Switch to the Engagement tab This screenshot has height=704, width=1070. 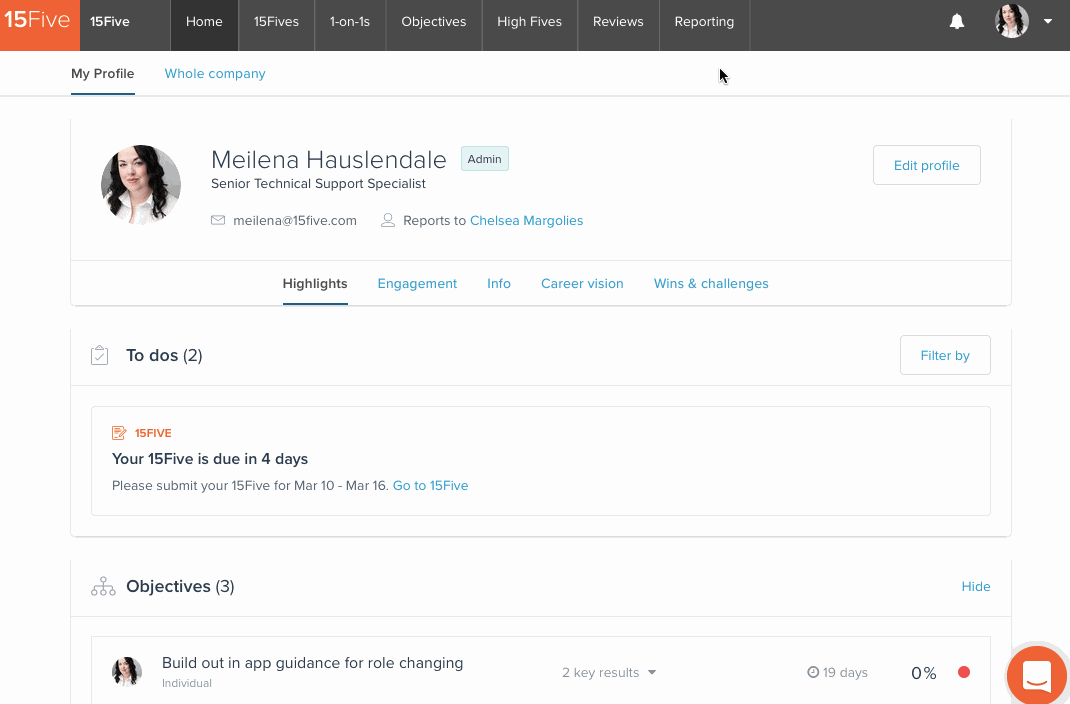417,284
